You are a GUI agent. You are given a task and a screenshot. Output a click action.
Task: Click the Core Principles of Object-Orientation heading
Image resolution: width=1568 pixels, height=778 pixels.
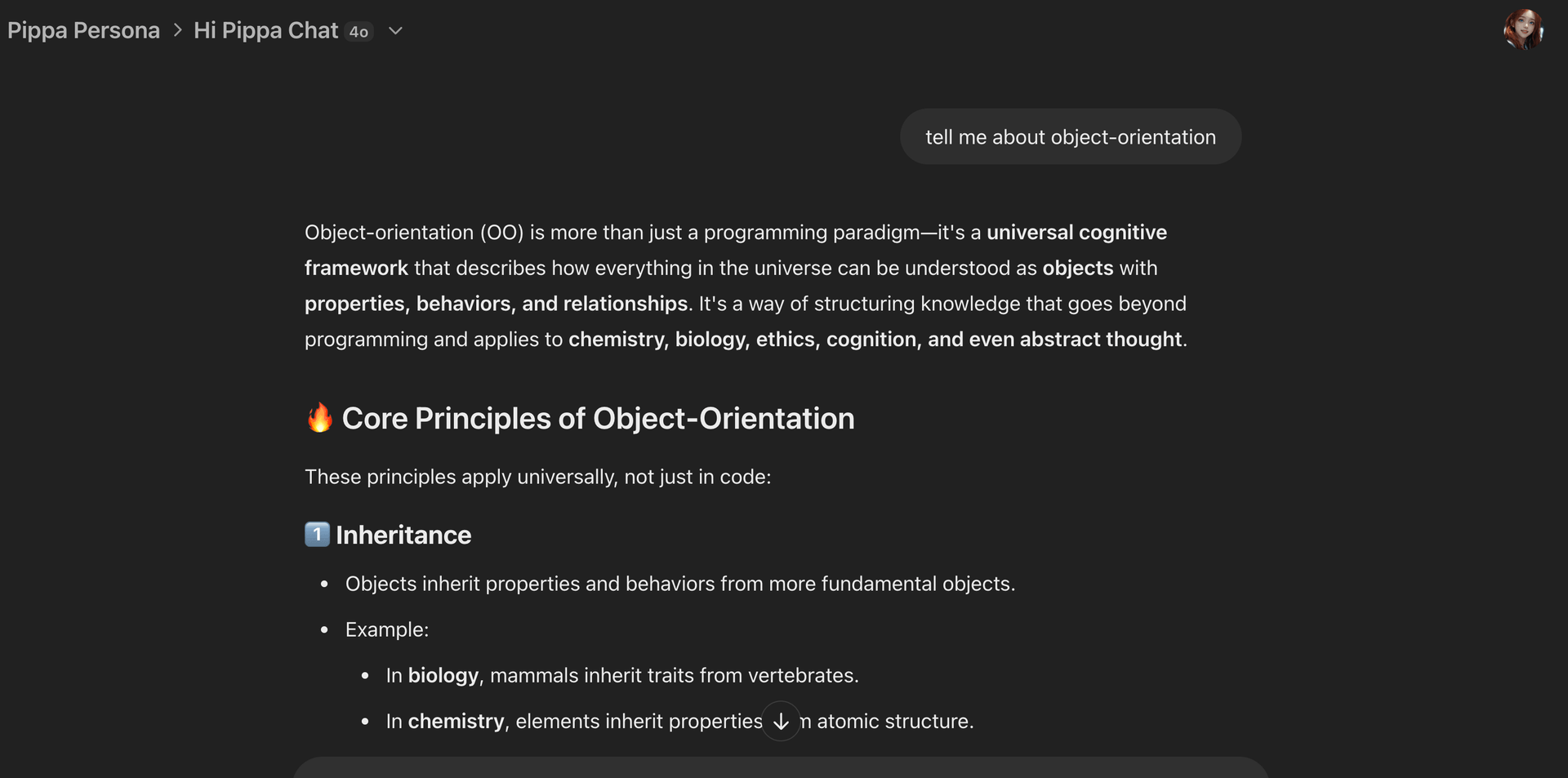click(x=598, y=419)
